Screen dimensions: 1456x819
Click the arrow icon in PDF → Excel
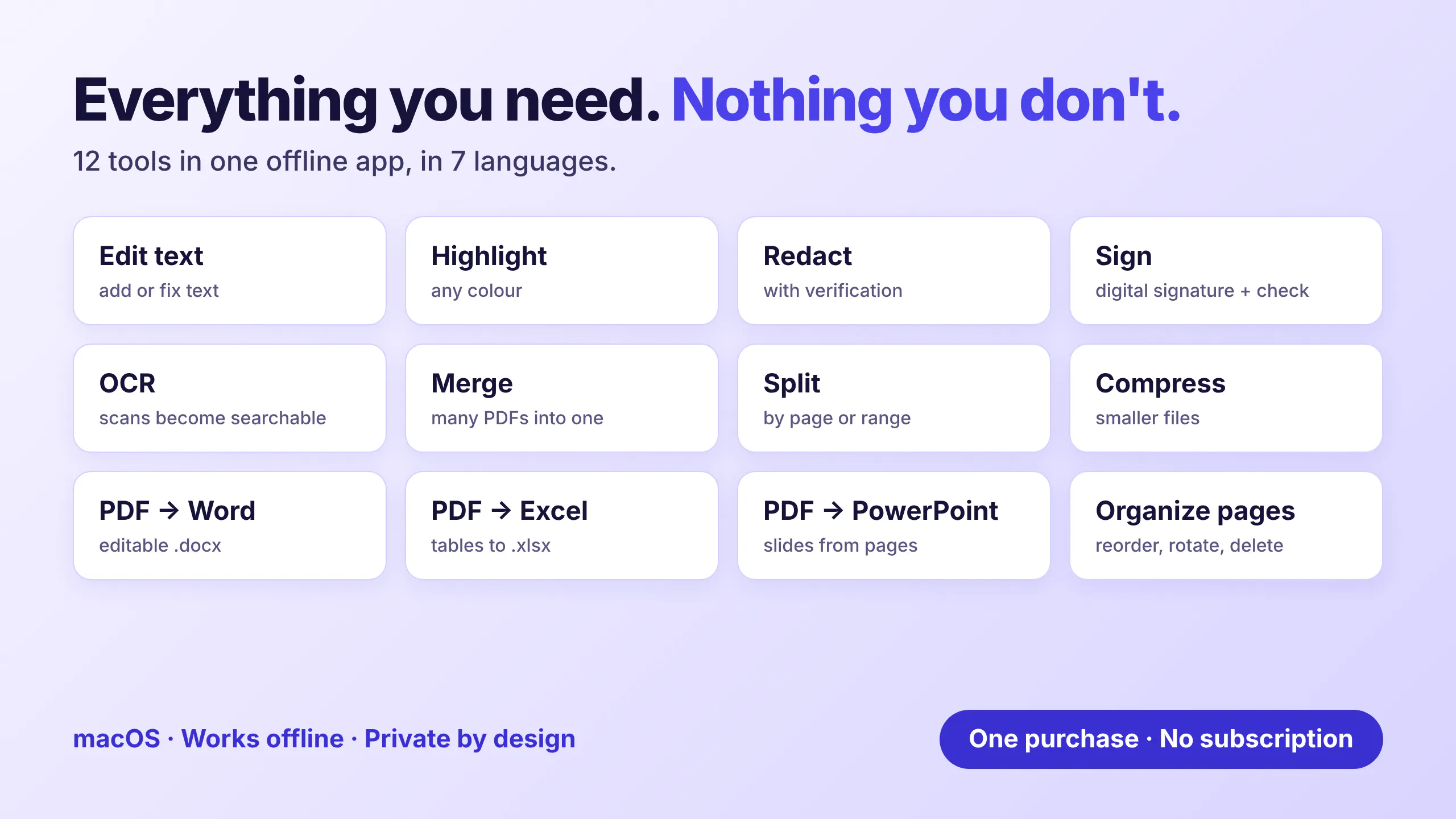(501, 510)
